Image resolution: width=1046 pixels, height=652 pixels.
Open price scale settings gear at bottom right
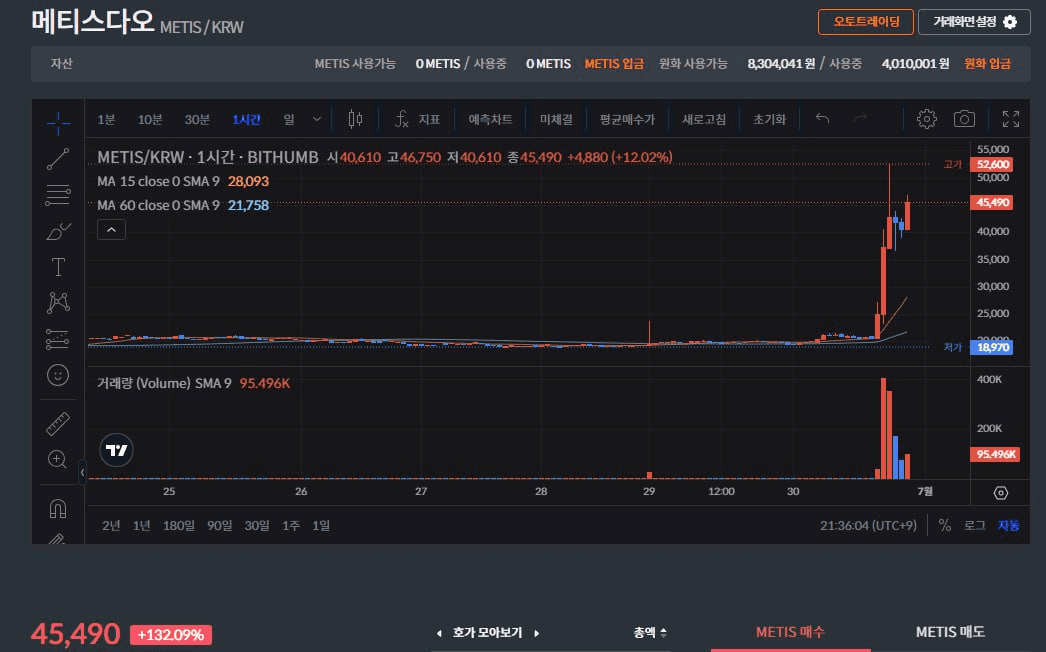(x=1001, y=493)
